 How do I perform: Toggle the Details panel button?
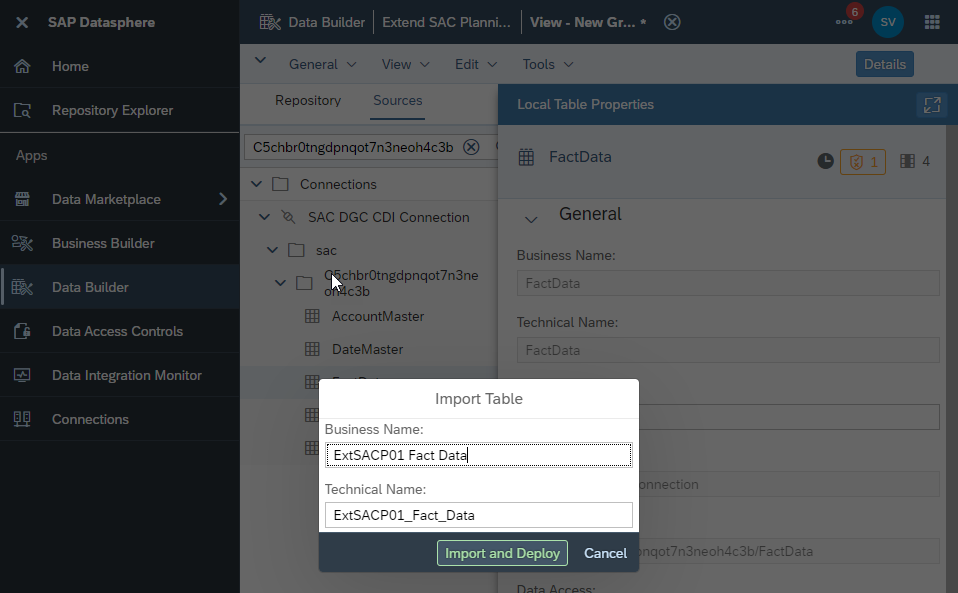884,64
